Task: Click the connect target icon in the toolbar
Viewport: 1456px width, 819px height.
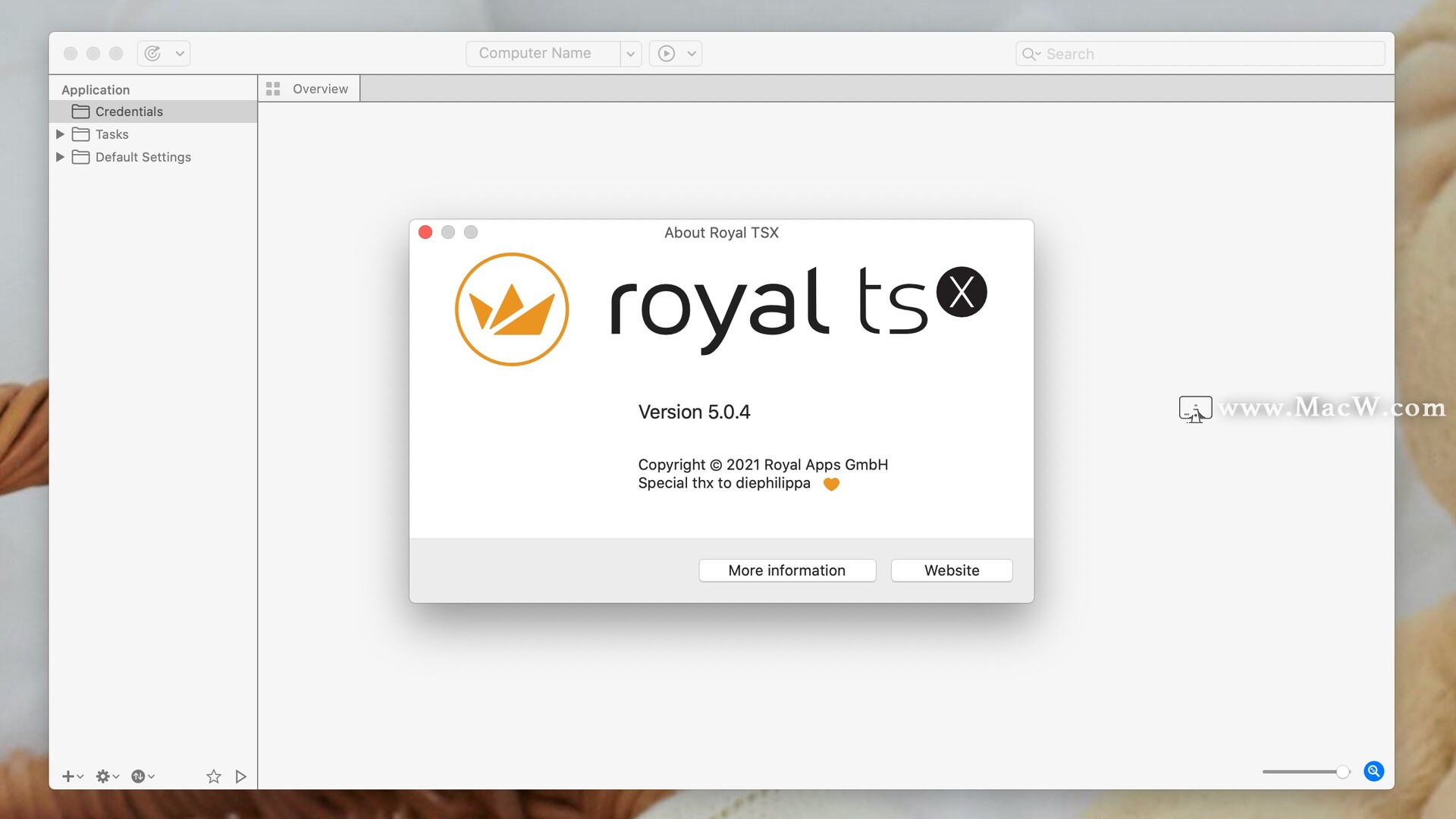Action: (x=152, y=53)
